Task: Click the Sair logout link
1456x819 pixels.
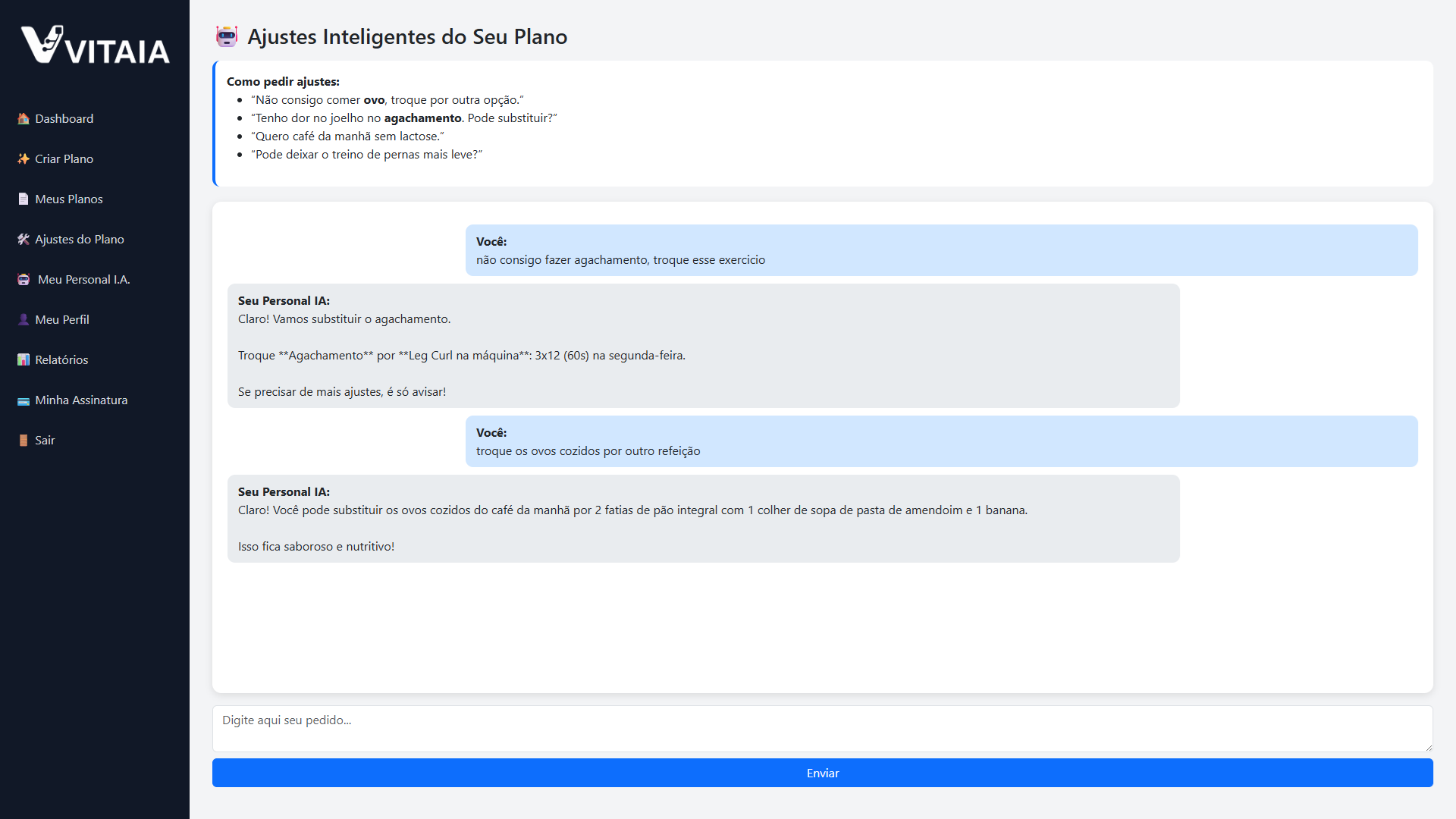Action: 45,440
